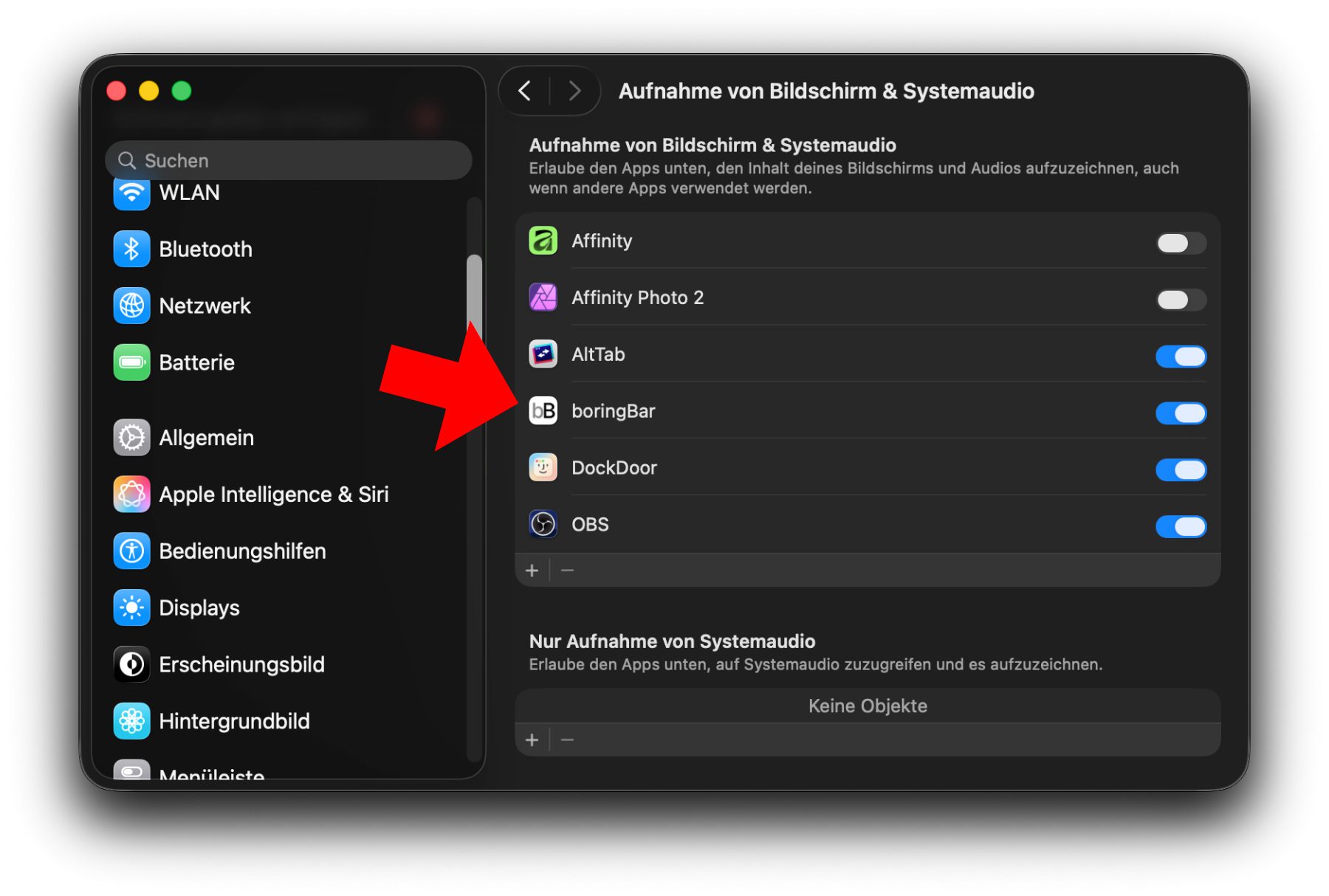Screen dimensions: 1329x896
Task: Click the AltTab app icon
Action: click(x=543, y=354)
